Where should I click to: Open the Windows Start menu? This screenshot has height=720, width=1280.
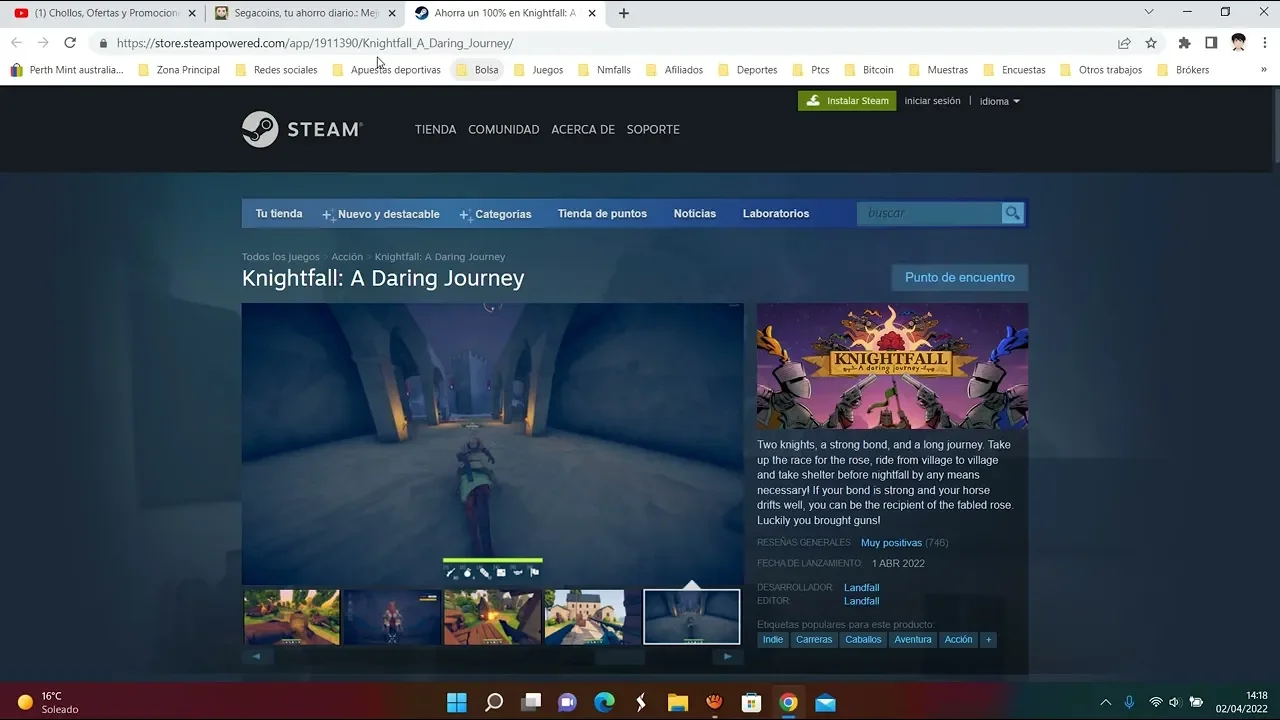click(x=456, y=702)
